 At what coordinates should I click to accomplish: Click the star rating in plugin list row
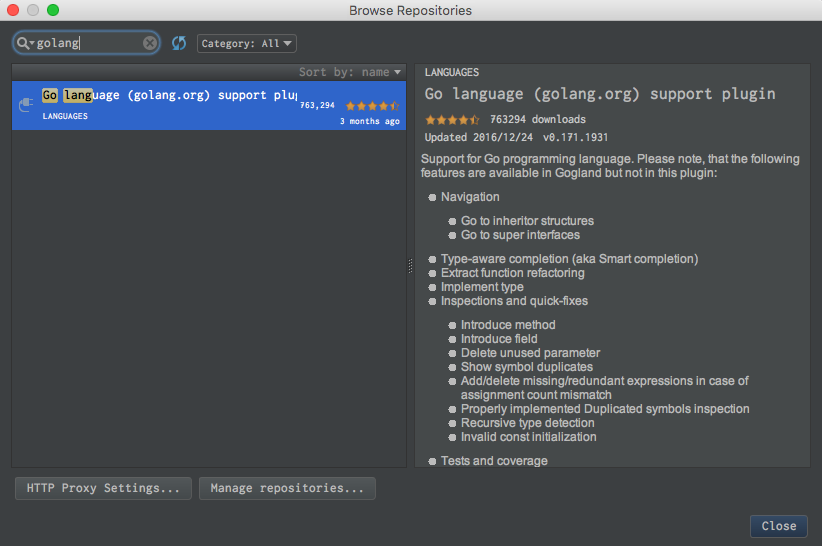372,106
